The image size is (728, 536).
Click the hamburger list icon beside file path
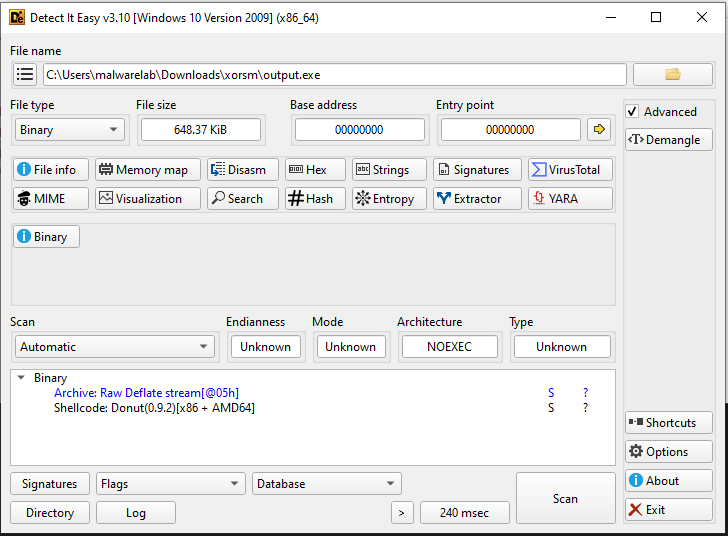25,75
